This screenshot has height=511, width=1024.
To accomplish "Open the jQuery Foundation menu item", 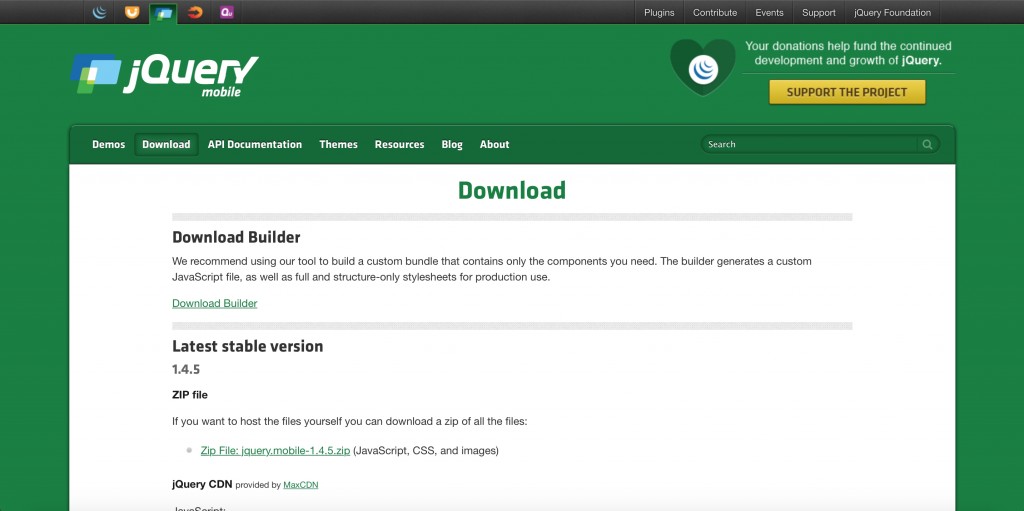I will pyautogui.click(x=892, y=12).
